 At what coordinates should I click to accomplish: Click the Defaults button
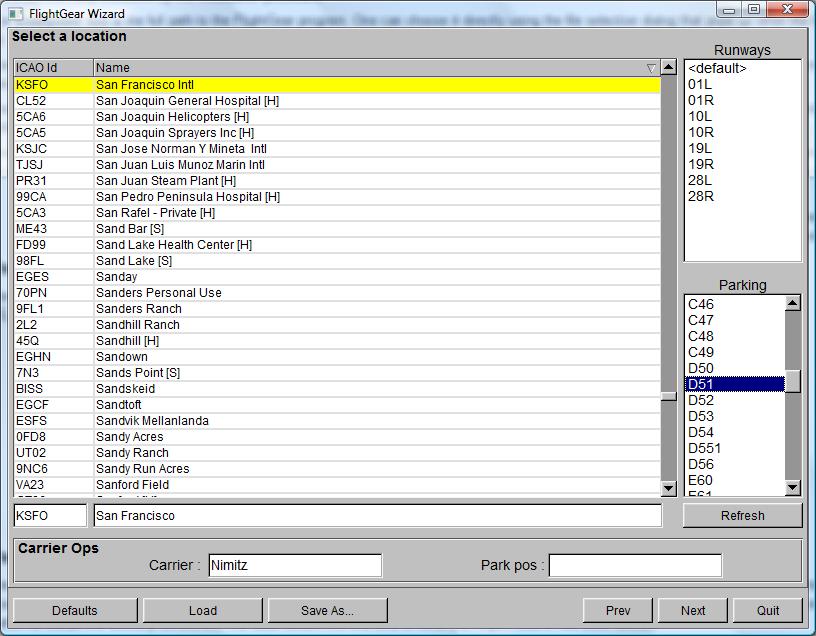(75, 610)
